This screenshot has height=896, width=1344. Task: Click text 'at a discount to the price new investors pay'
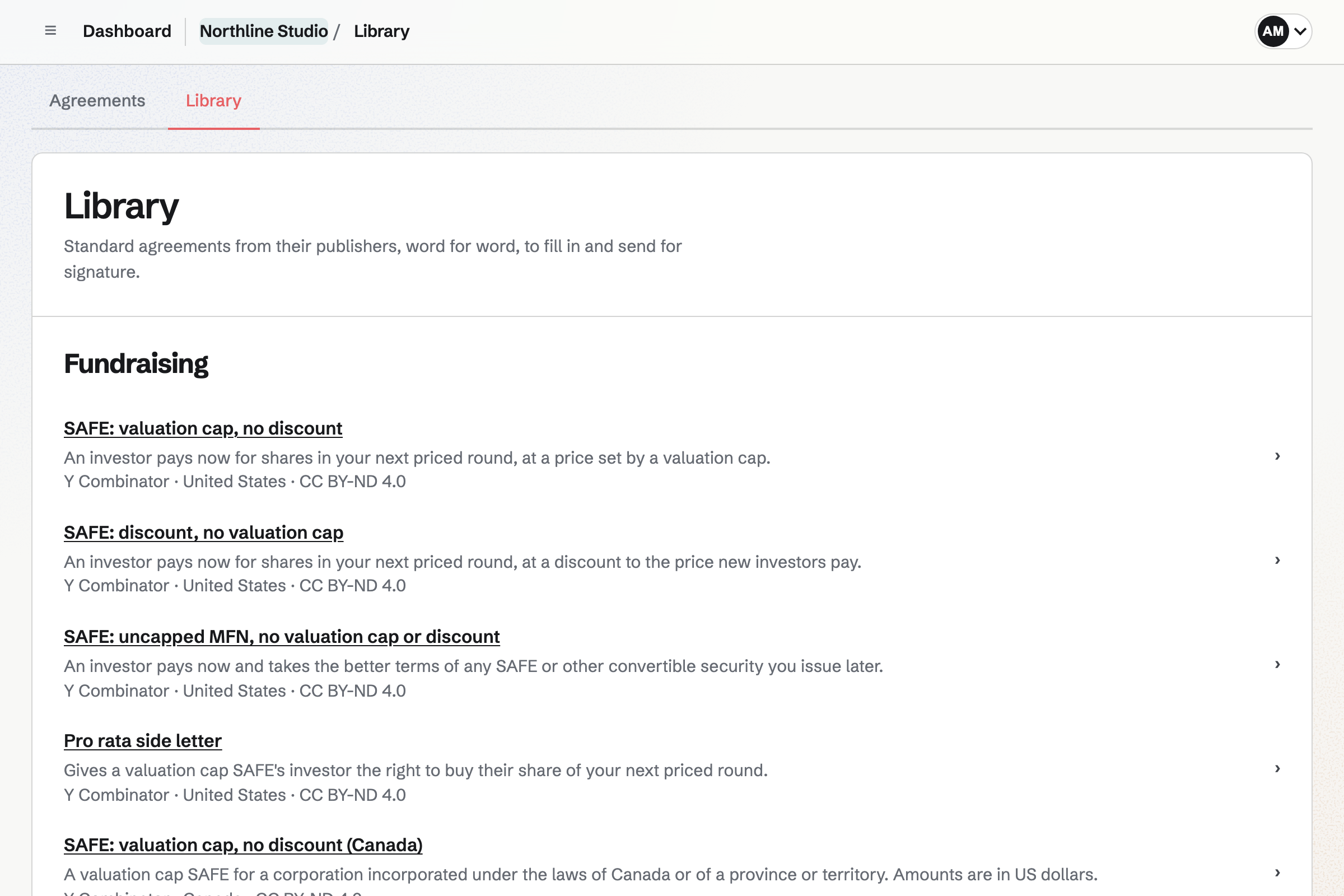click(x=691, y=562)
